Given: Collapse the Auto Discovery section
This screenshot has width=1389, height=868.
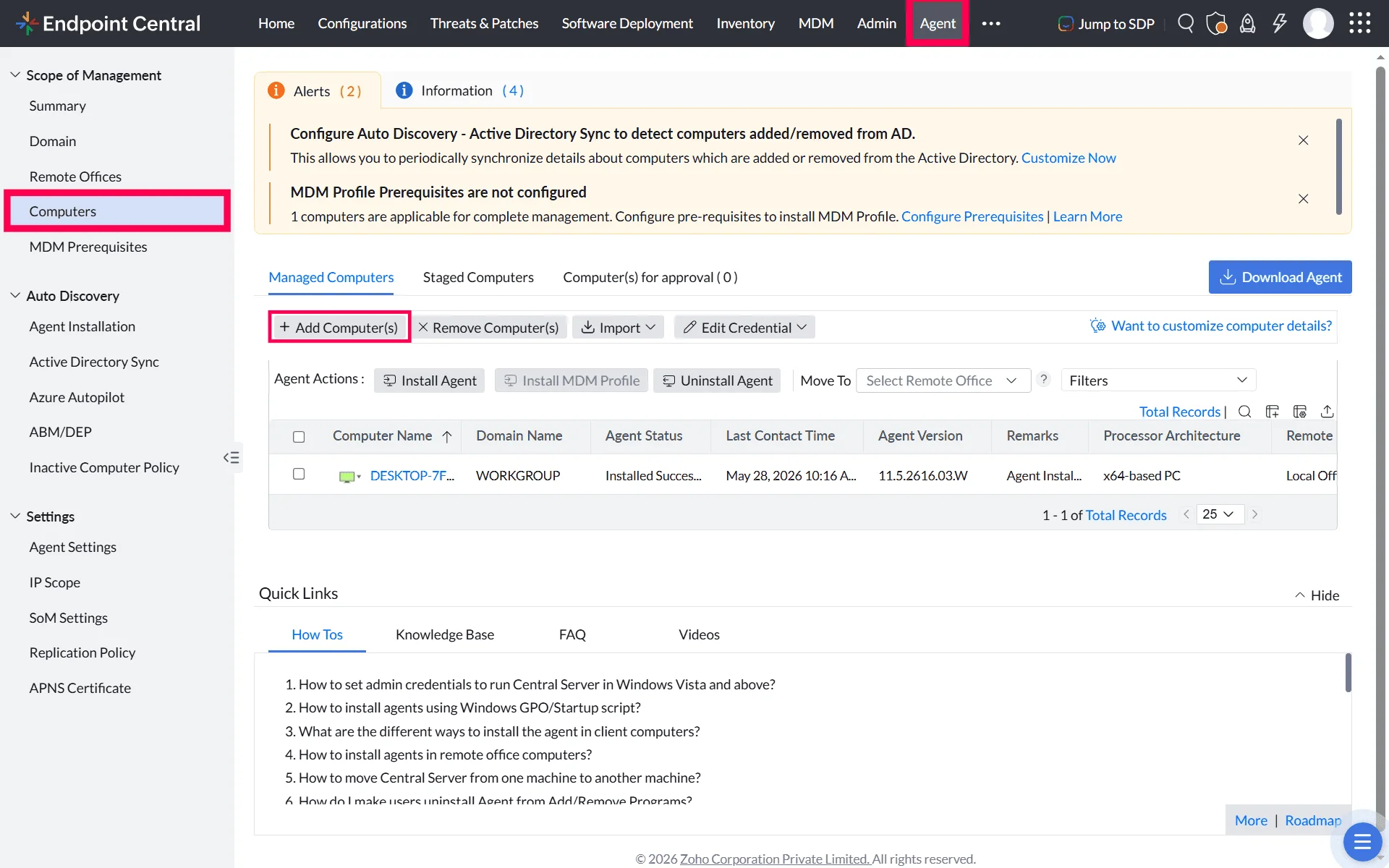Looking at the screenshot, I should click(15, 295).
